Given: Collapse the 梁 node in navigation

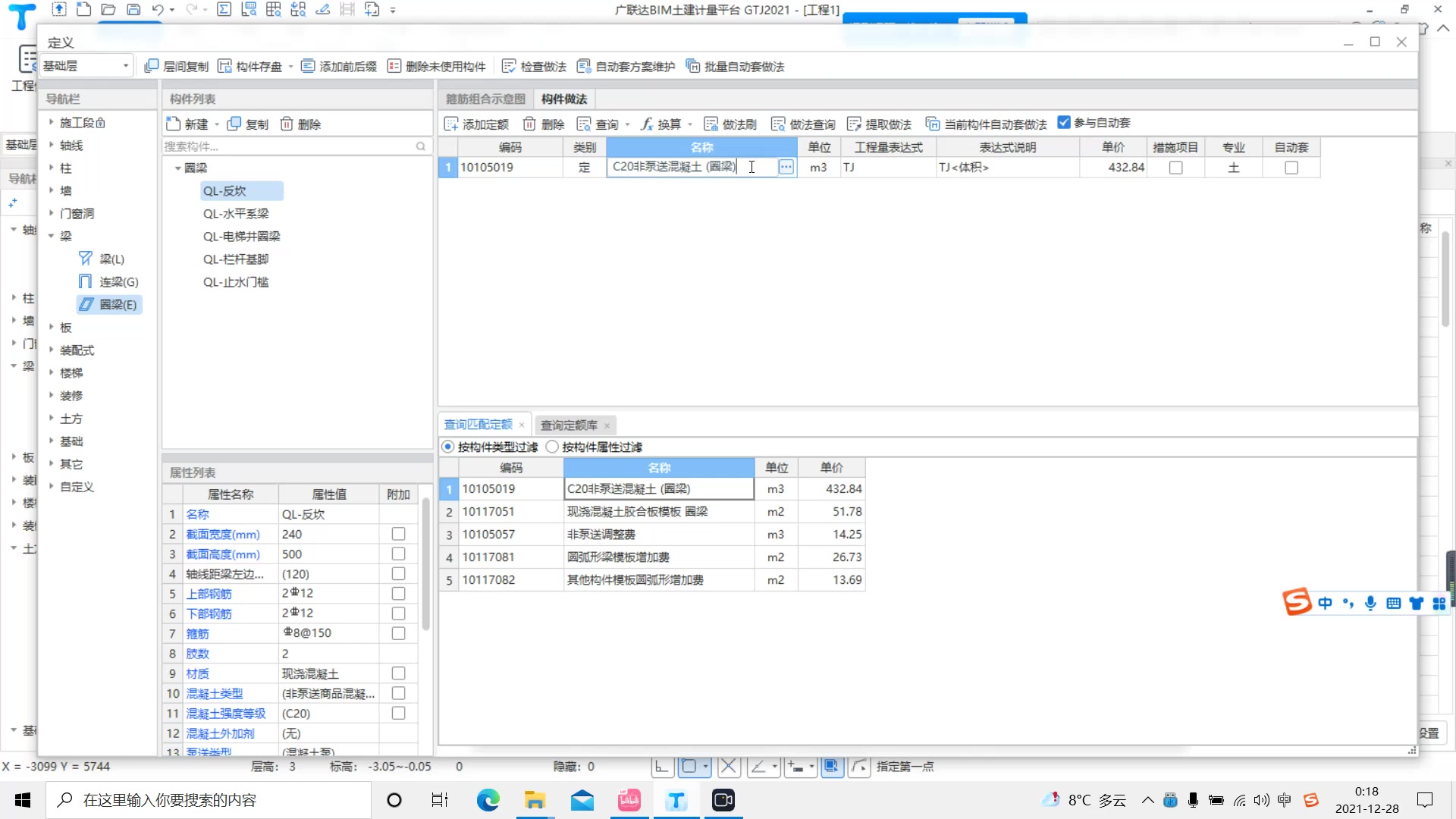Looking at the screenshot, I should [x=52, y=236].
